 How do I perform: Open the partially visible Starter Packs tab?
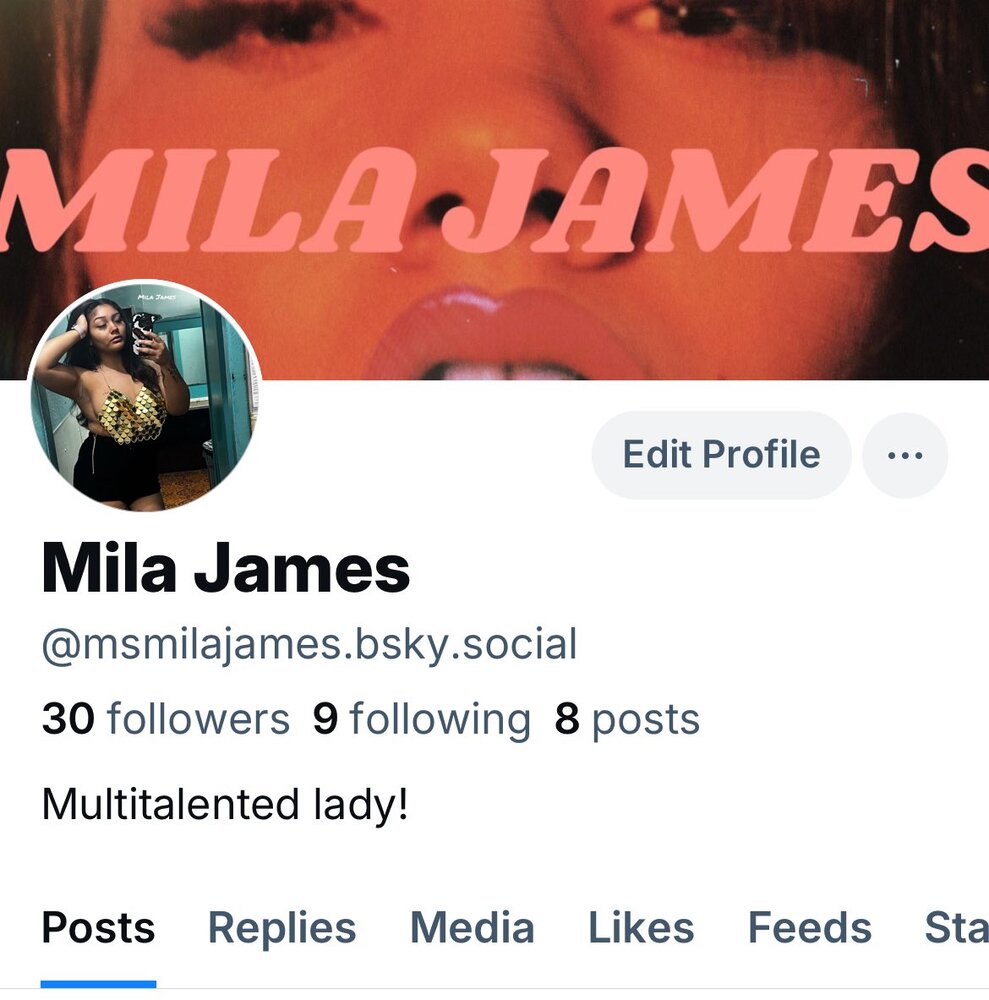pos(956,928)
